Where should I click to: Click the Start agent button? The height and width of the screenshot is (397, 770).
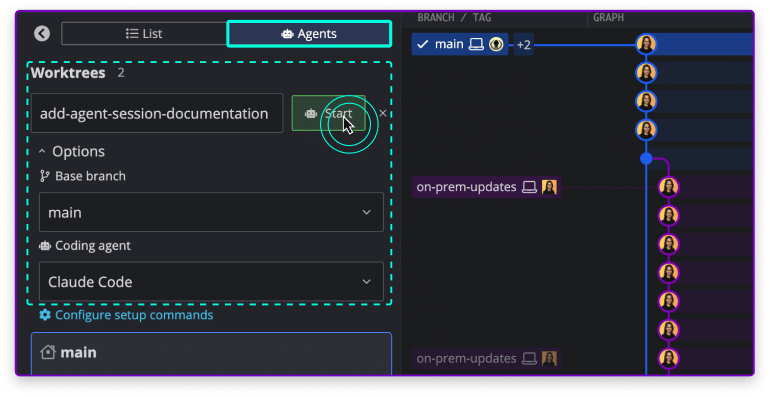point(328,113)
